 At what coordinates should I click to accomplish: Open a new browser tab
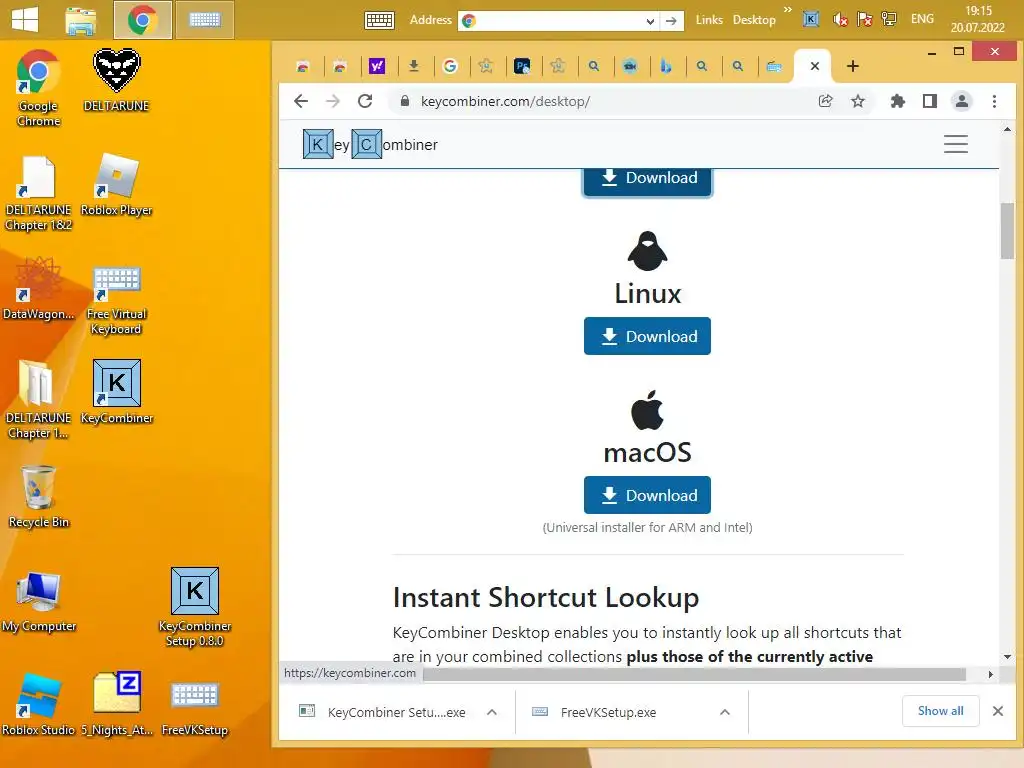click(852, 66)
